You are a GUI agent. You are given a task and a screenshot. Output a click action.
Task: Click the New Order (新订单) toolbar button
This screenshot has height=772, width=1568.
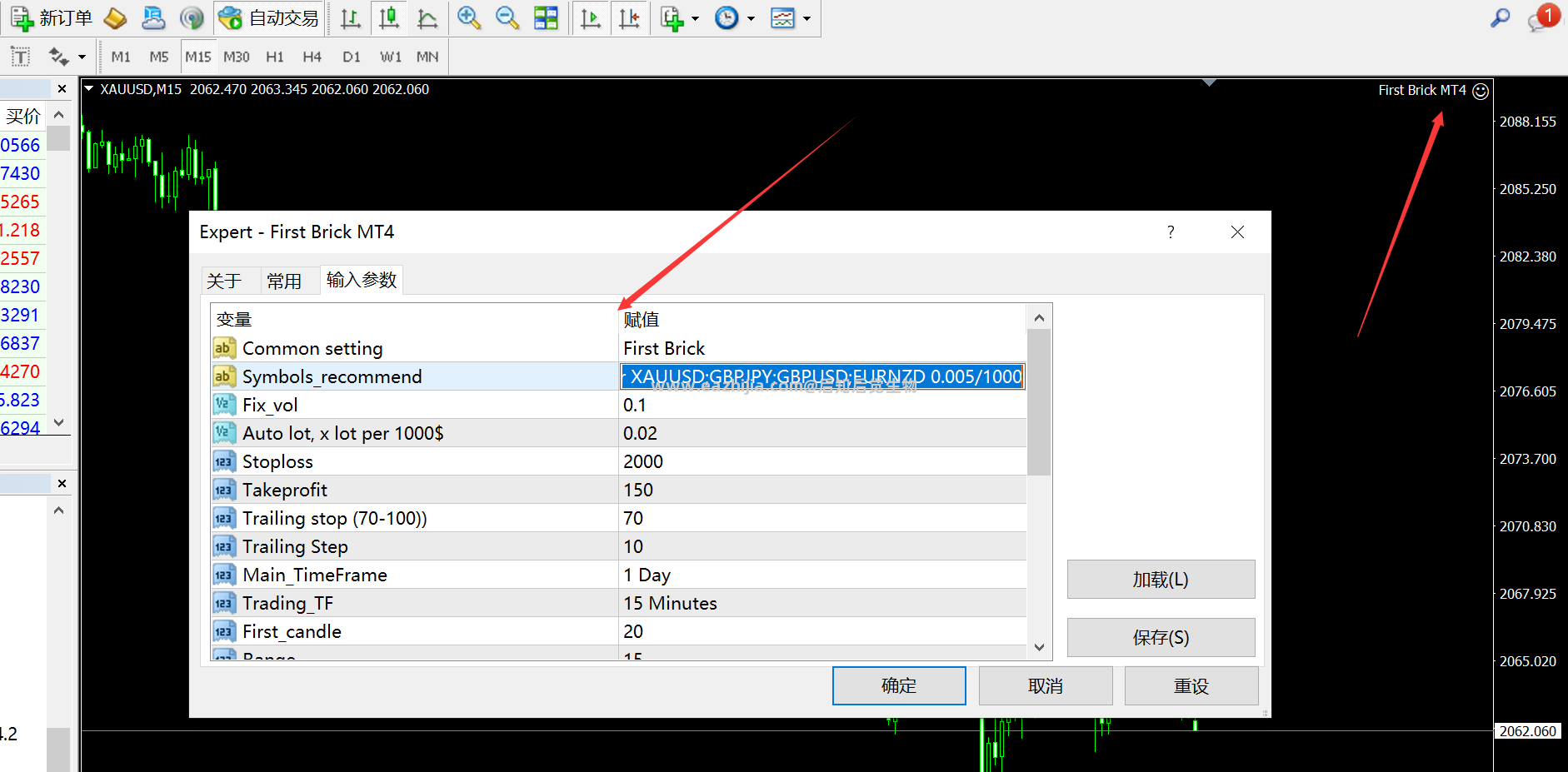pyautogui.click(x=52, y=18)
